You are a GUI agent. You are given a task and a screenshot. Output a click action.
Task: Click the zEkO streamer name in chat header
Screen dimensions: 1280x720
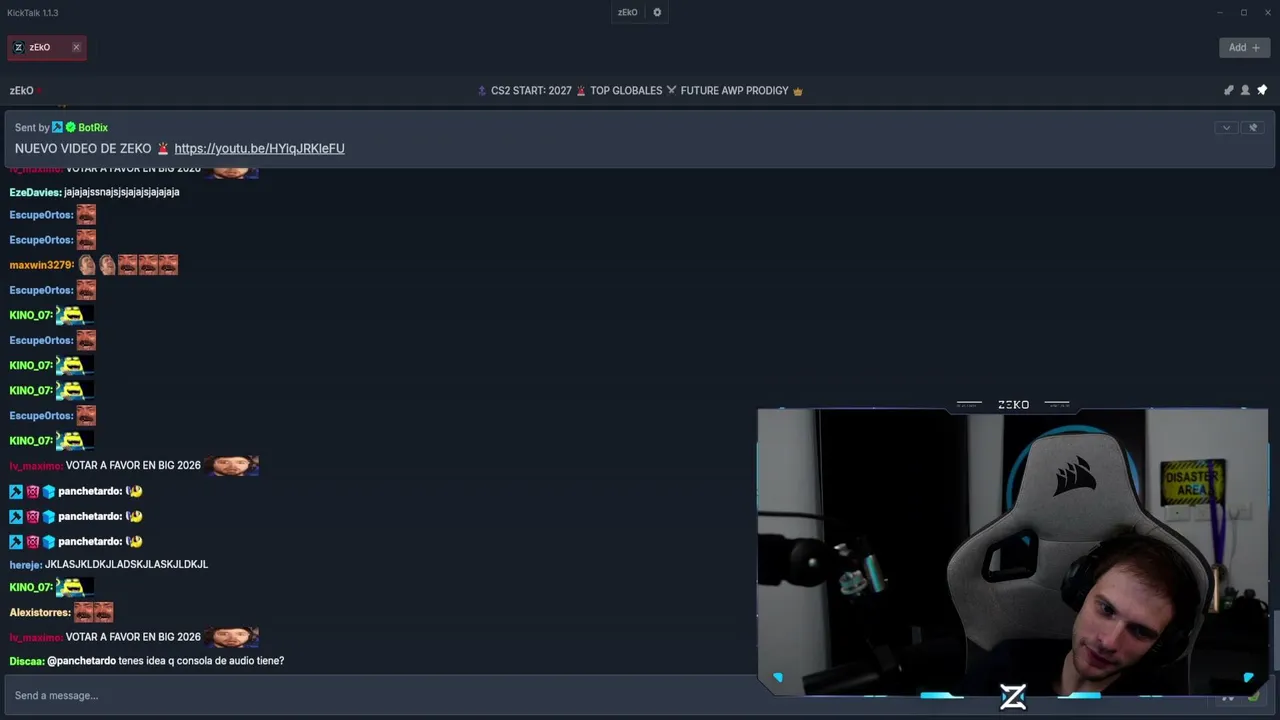[21, 91]
